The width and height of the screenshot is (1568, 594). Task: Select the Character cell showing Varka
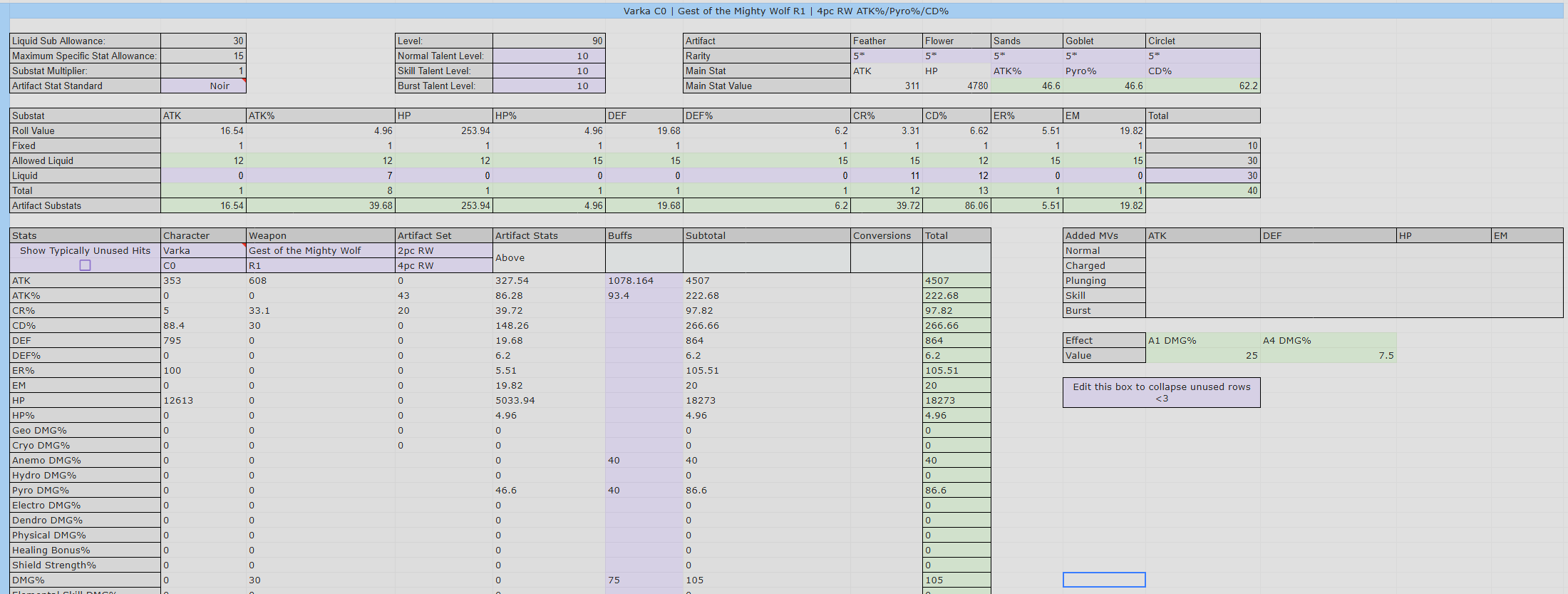pos(203,250)
